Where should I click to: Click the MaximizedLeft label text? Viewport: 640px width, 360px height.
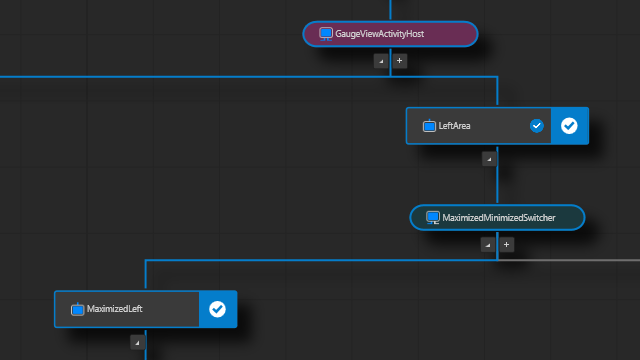pos(115,309)
